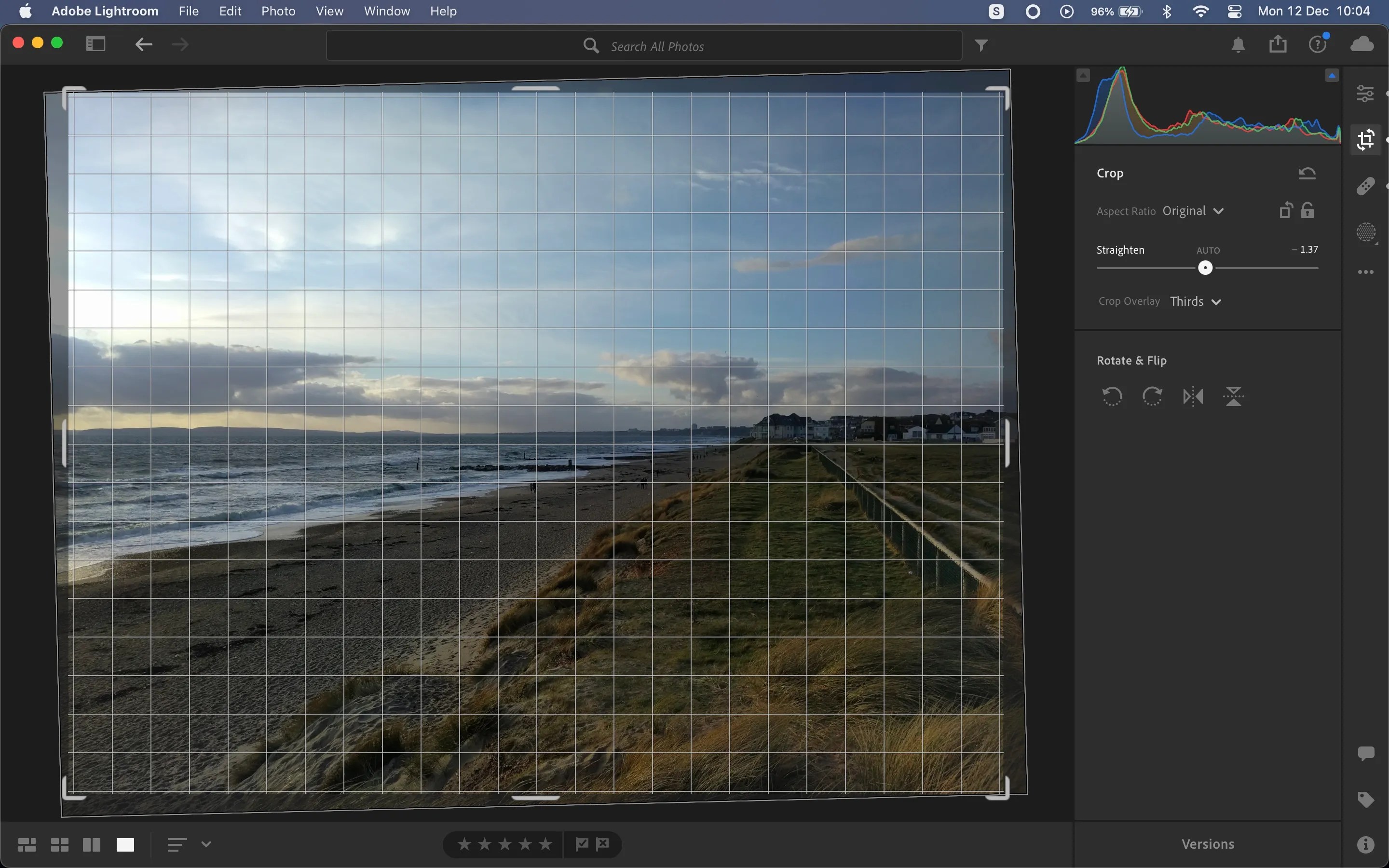
Task: Select the Healing Brush tool
Action: (1365, 185)
